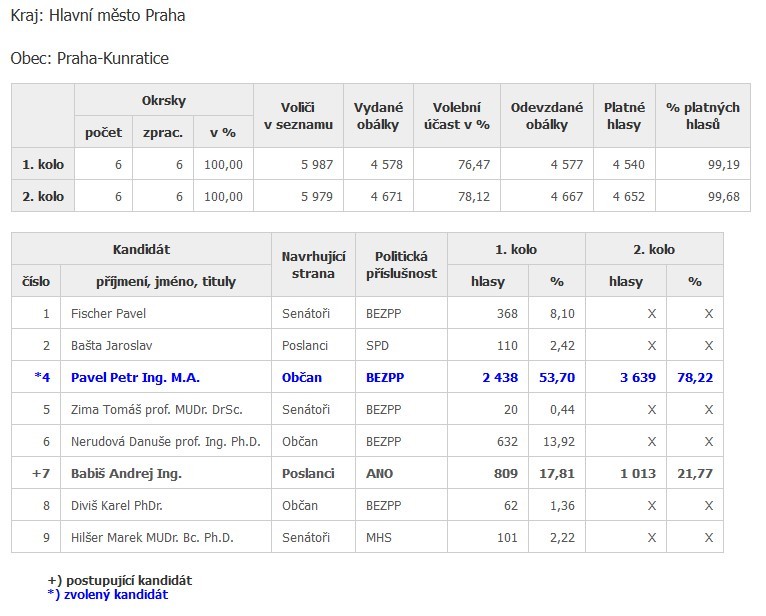Select the Kandidát column header
766x616 pixels.
coord(141,249)
